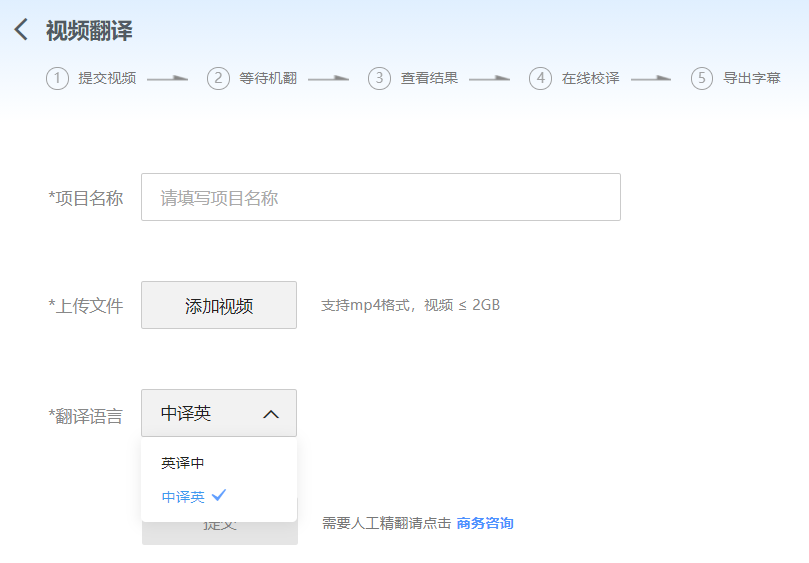This screenshot has width=809, height=563.
Task: Click the step 4 circle icon
Action: click(540, 78)
